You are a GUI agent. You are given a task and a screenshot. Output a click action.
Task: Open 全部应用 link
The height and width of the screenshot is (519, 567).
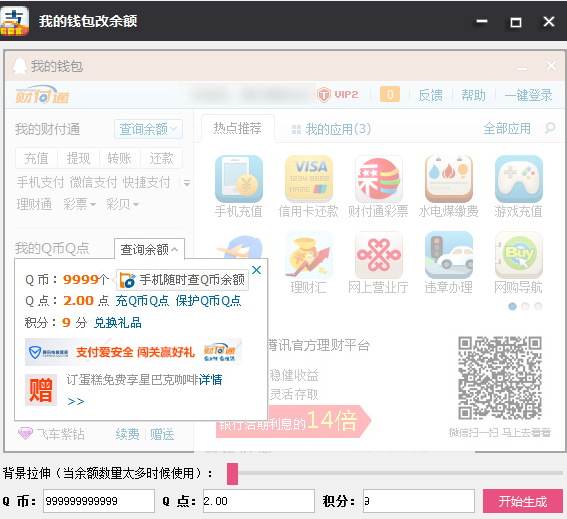(507, 129)
